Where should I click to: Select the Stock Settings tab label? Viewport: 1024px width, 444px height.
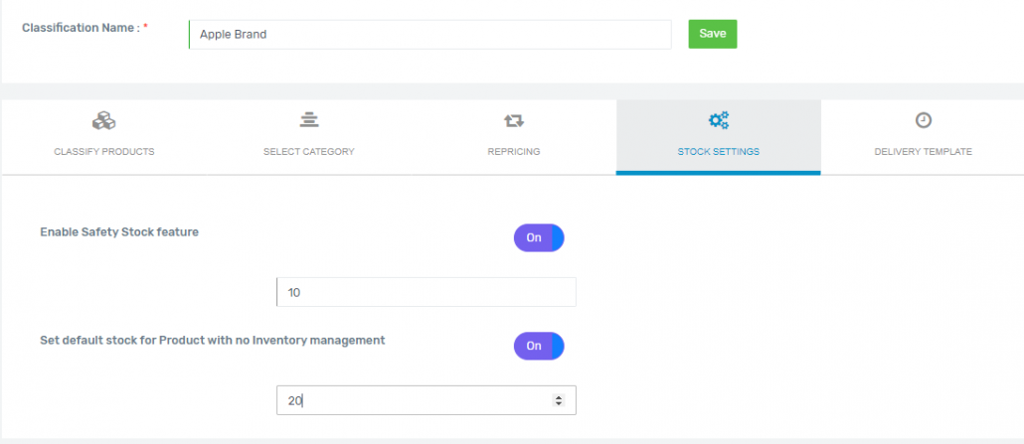click(718, 151)
